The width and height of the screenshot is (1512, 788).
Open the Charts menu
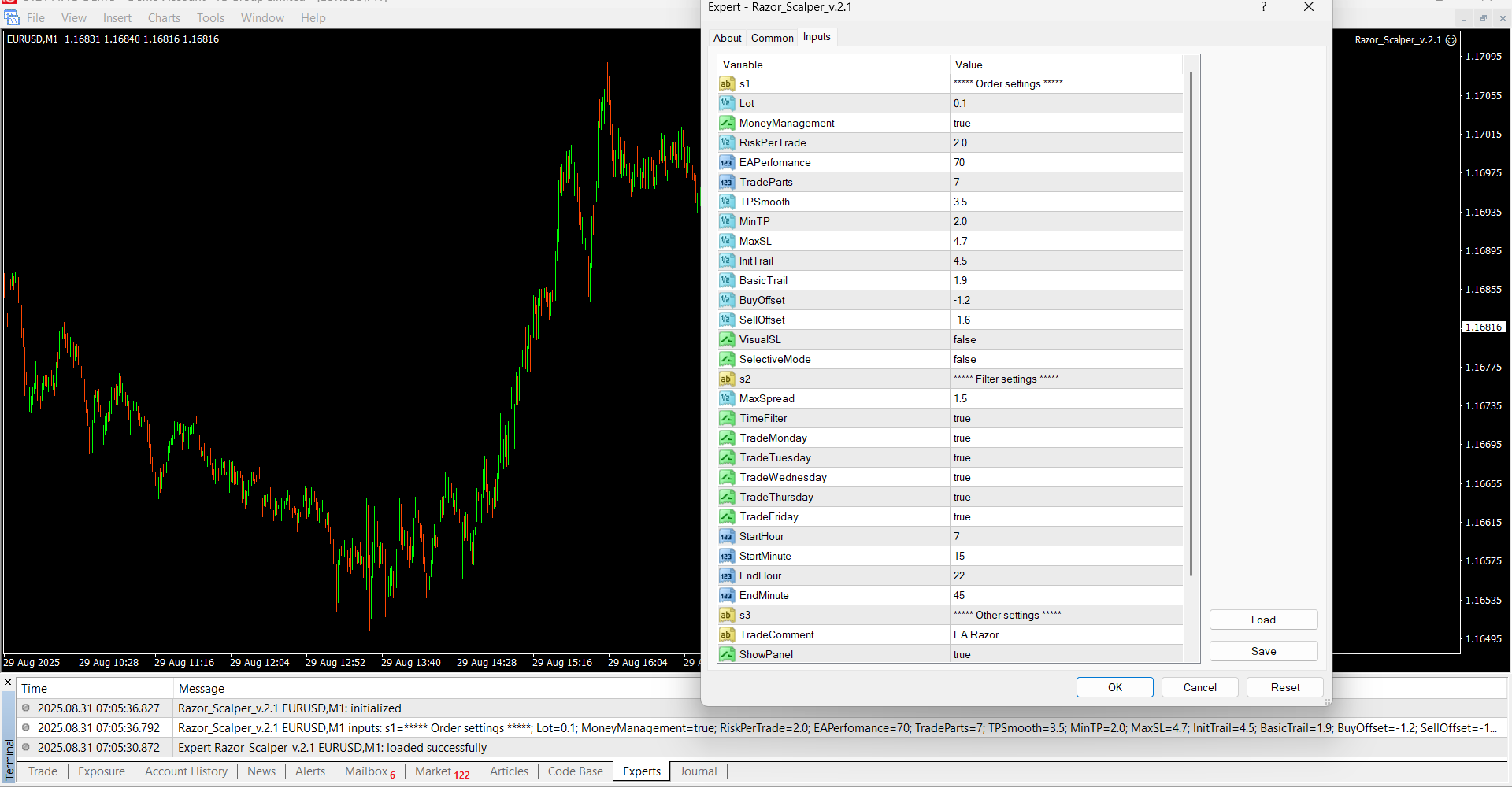164,18
